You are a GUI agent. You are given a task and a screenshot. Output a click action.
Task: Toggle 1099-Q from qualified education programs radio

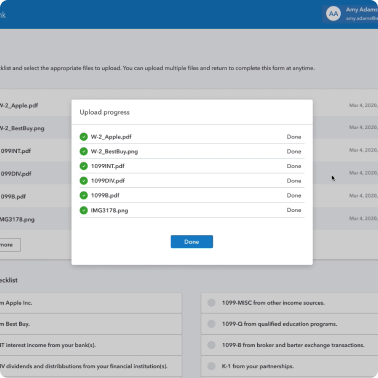(211, 324)
